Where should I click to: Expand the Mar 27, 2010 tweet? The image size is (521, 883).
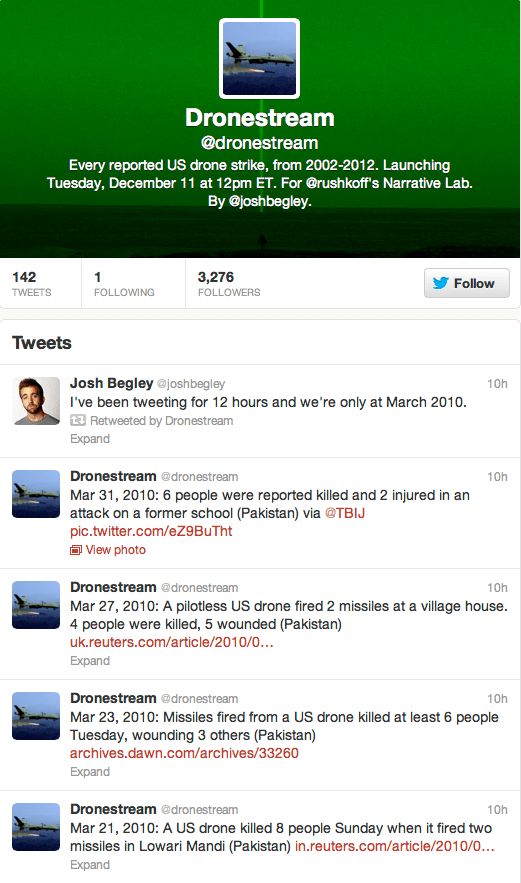90,661
